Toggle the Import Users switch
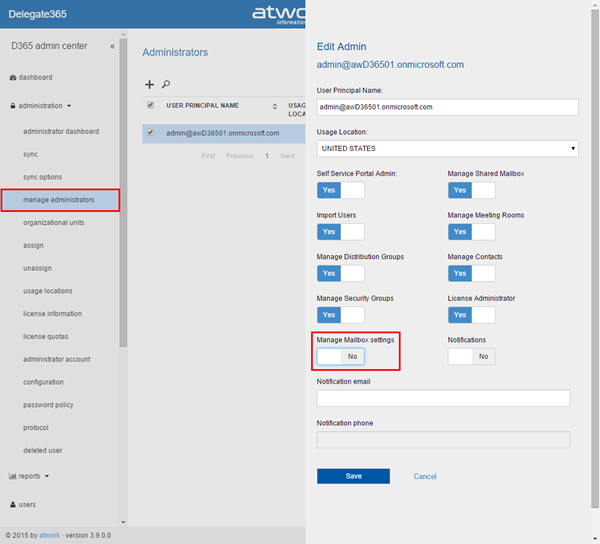This screenshot has width=600, height=544. 341,232
